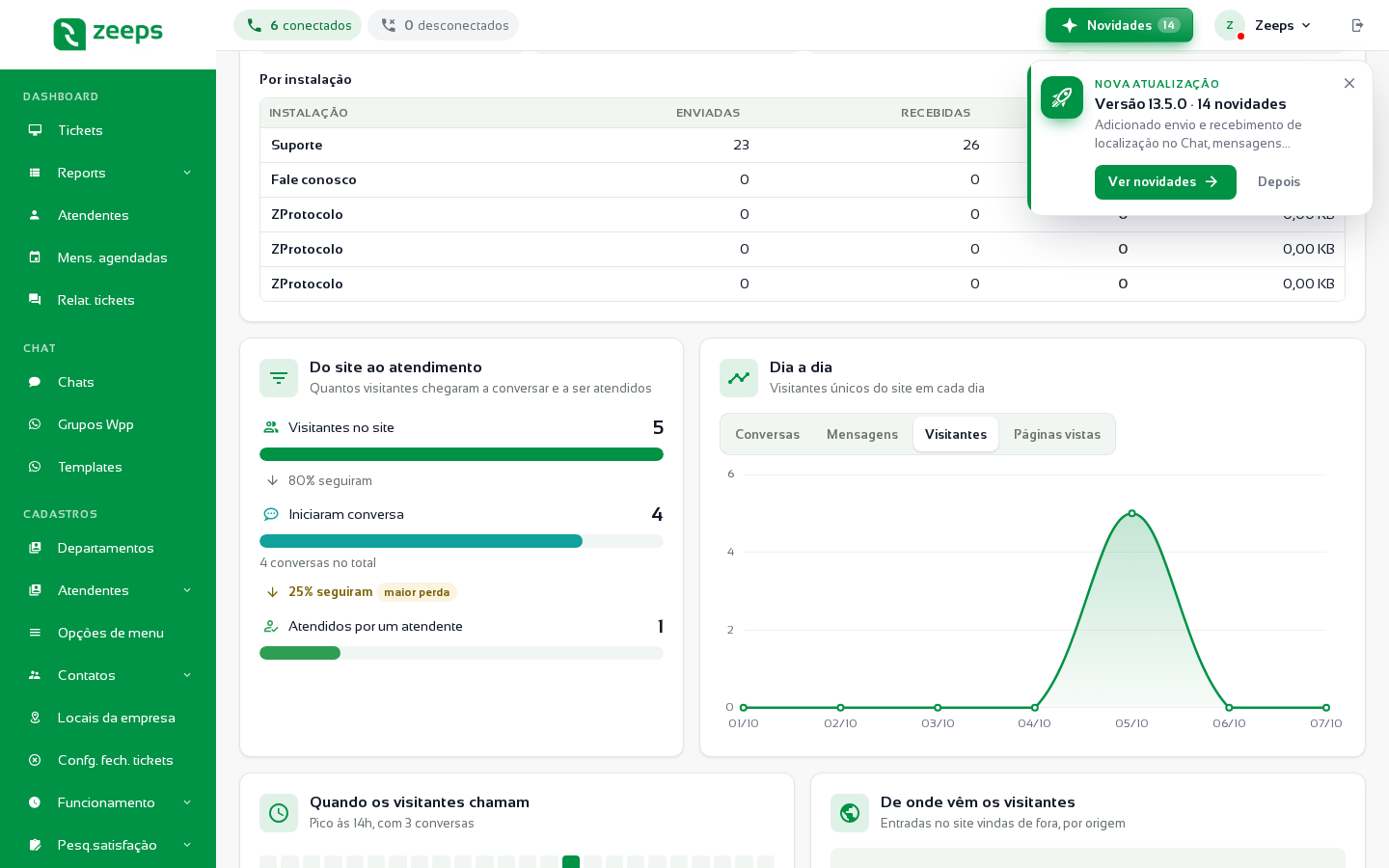Switch to the Mensagens tab
This screenshot has height=868, width=1389.
(862, 434)
